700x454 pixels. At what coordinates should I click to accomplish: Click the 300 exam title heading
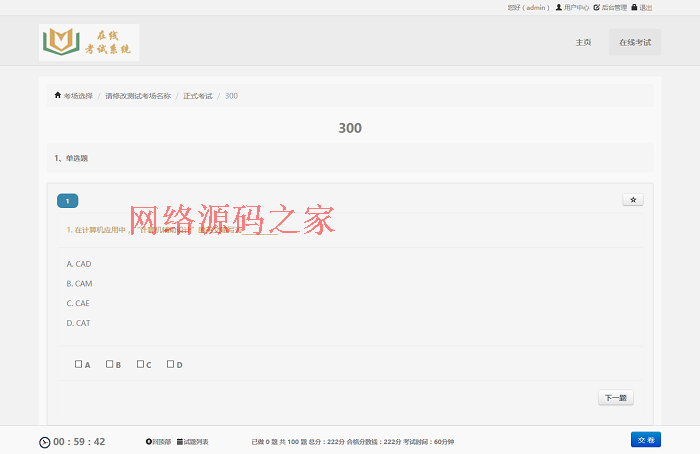point(350,128)
